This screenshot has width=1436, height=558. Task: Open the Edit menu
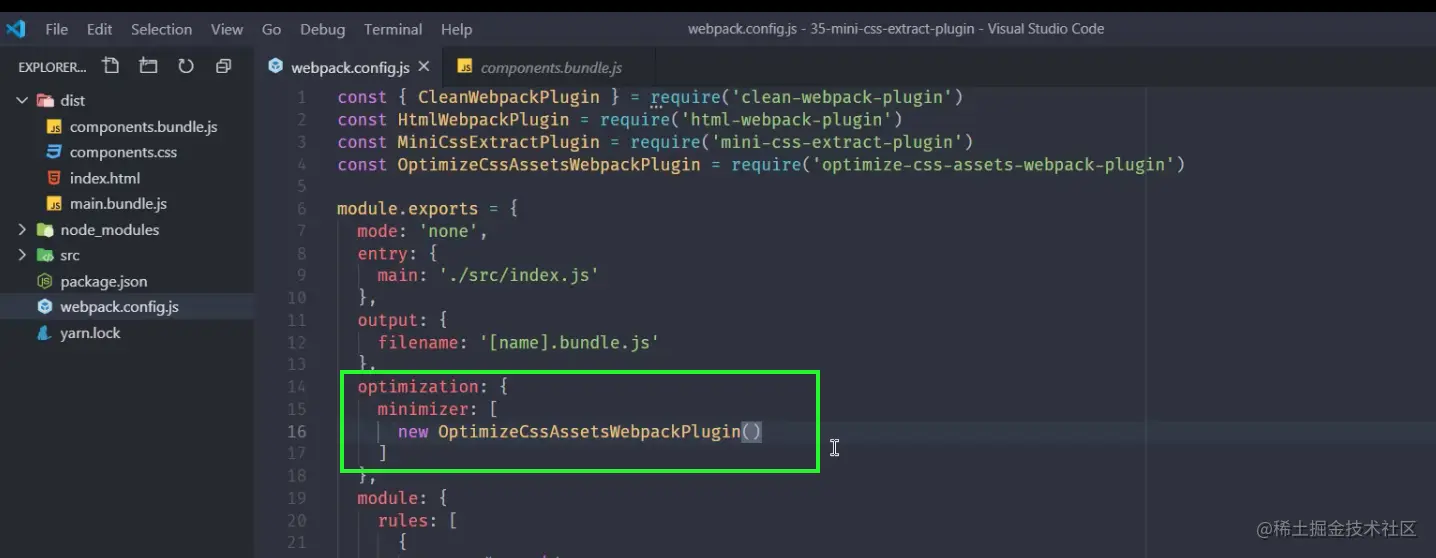(x=99, y=30)
